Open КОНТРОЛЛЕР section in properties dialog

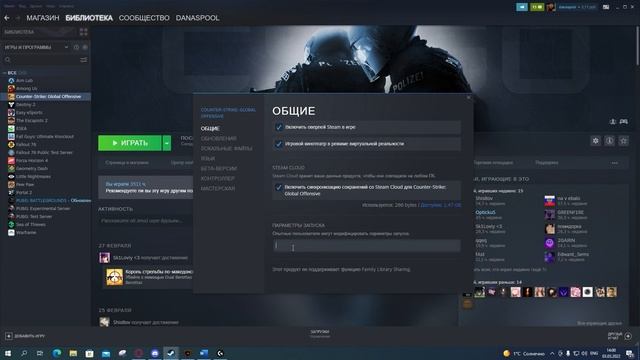tap(218, 178)
